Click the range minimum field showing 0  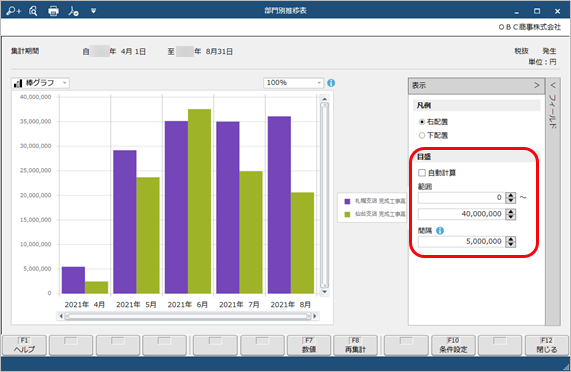click(x=461, y=198)
